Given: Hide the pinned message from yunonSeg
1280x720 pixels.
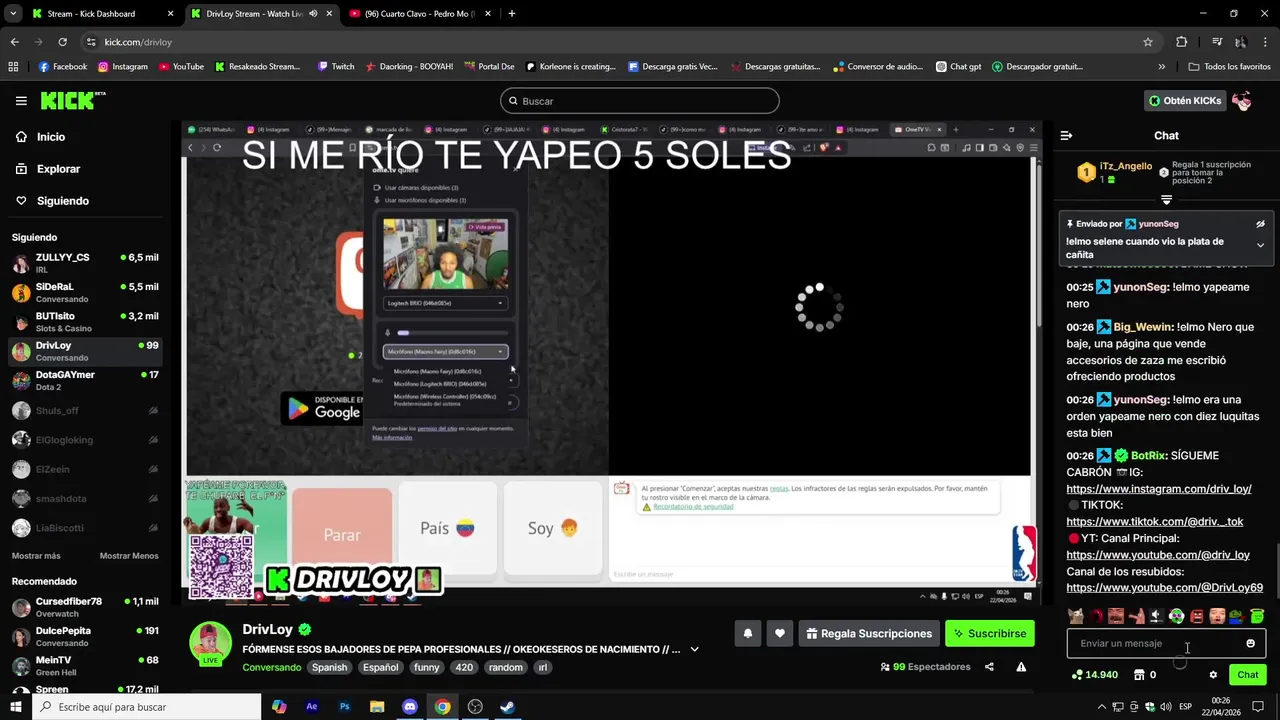Looking at the screenshot, I should click(x=1260, y=224).
